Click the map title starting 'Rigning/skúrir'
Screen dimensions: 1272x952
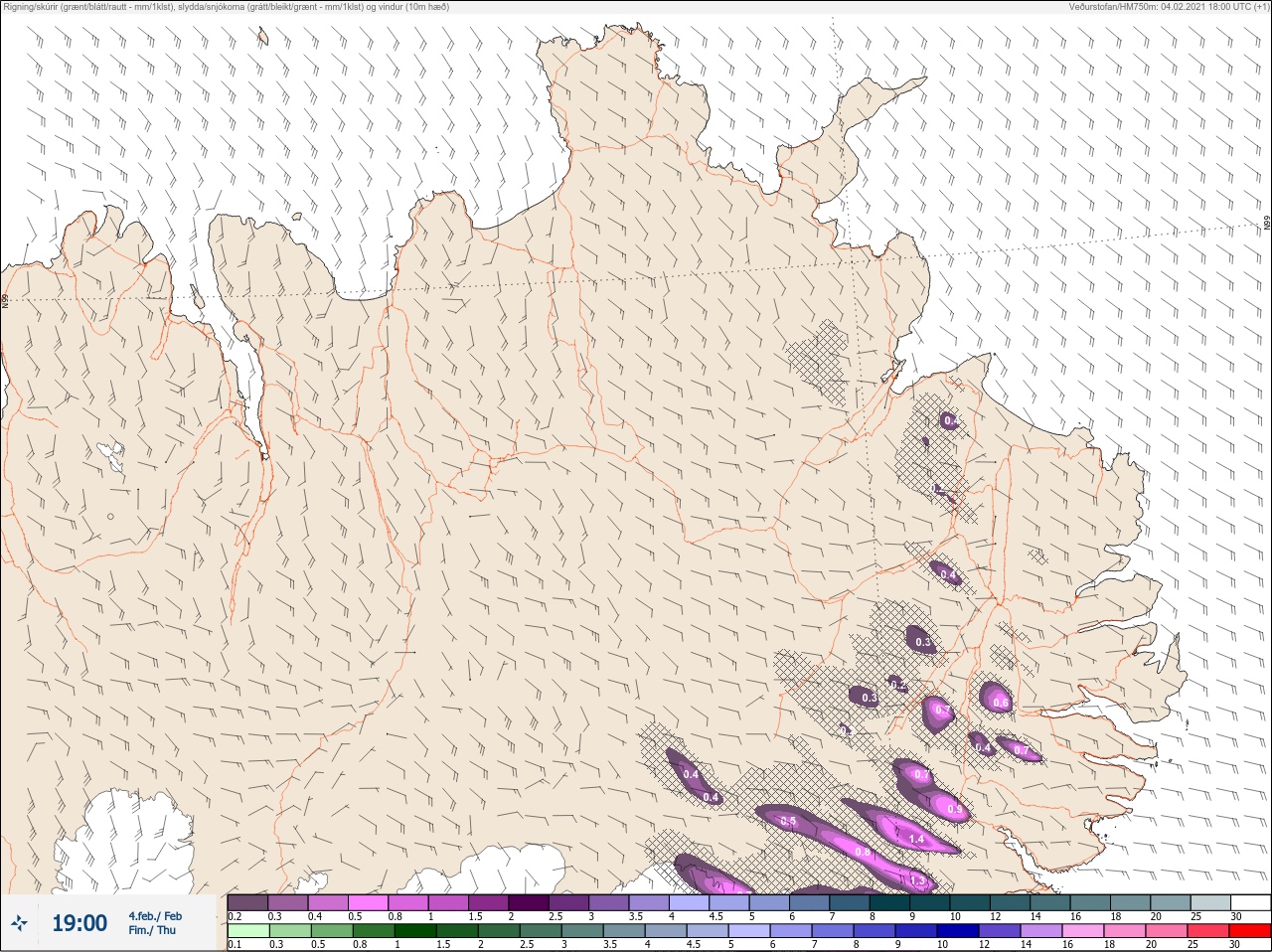pos(227,7)
